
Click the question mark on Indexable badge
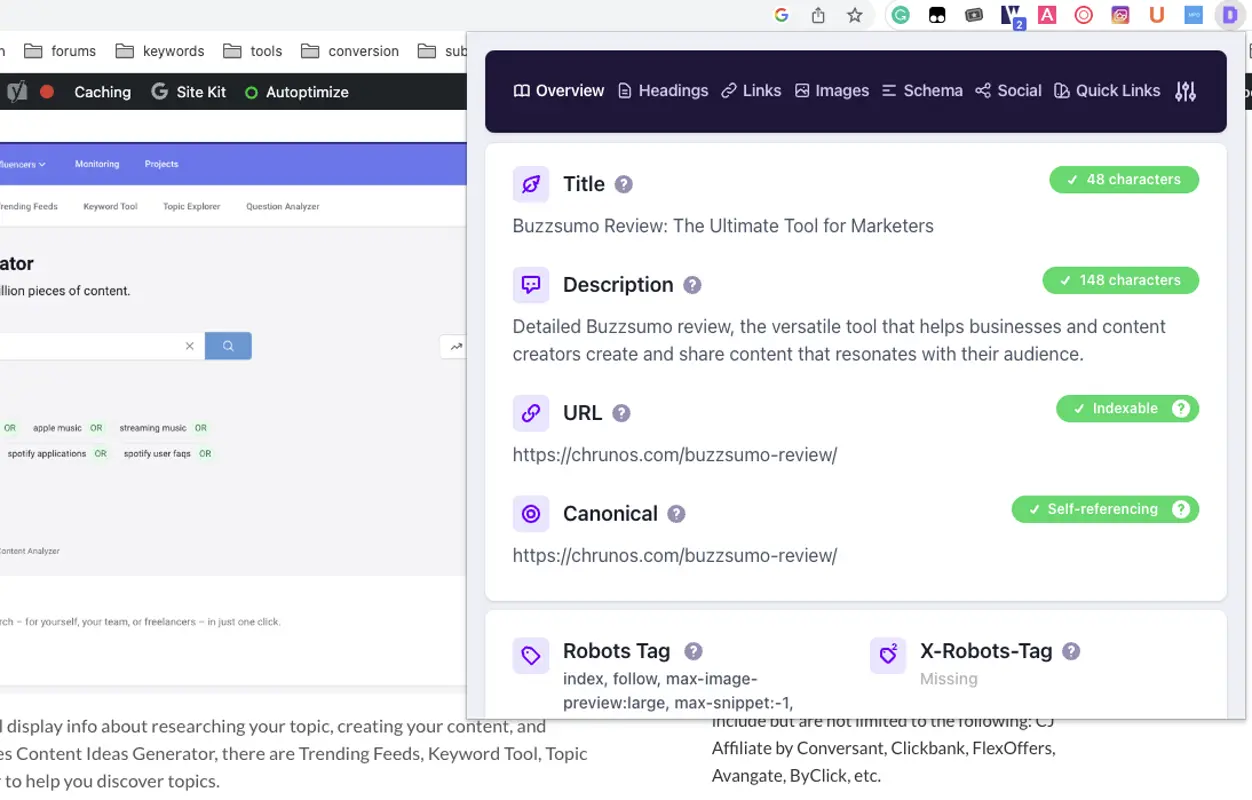click(1180, 409)
